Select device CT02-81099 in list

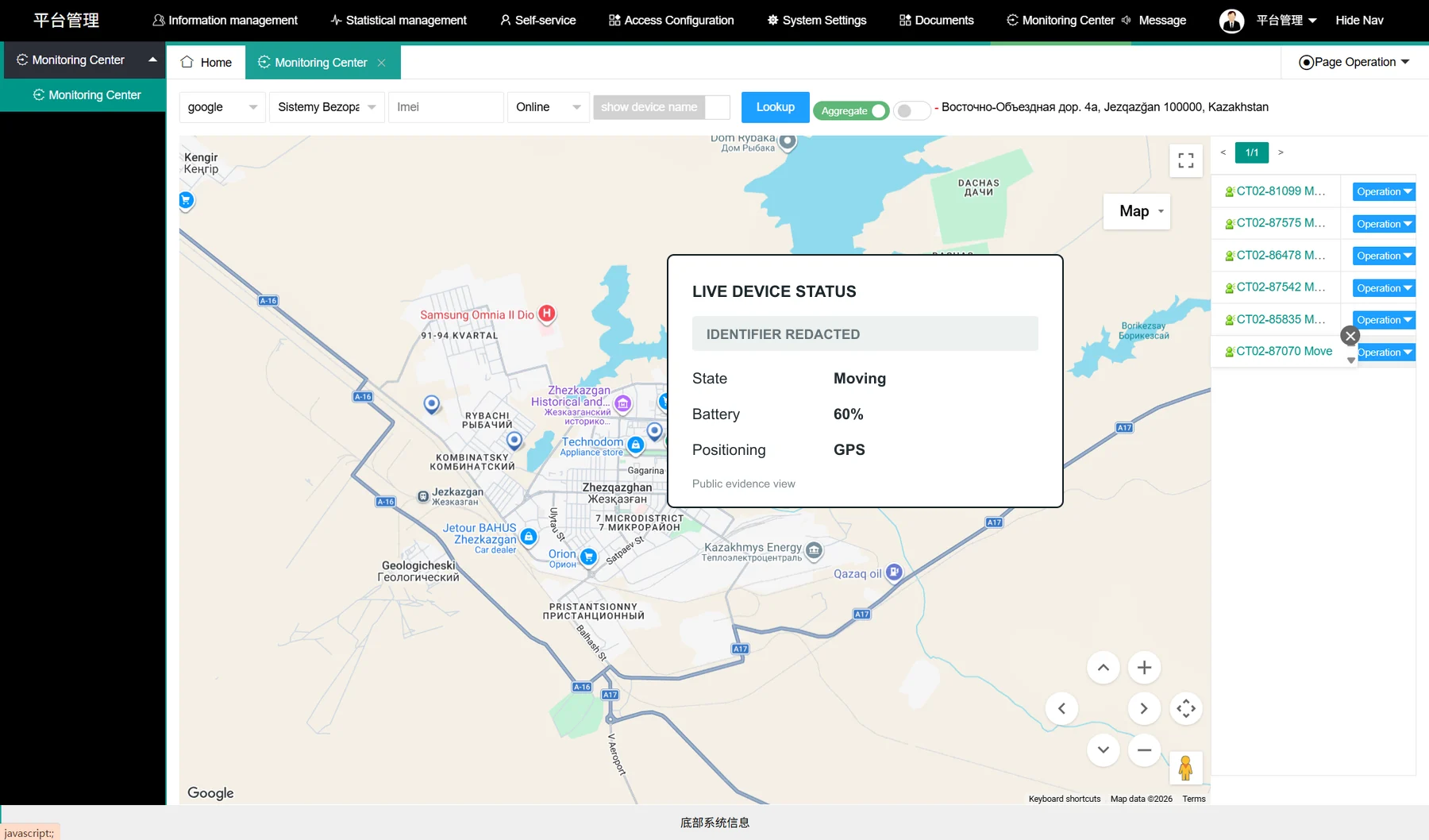[1276, 191]
